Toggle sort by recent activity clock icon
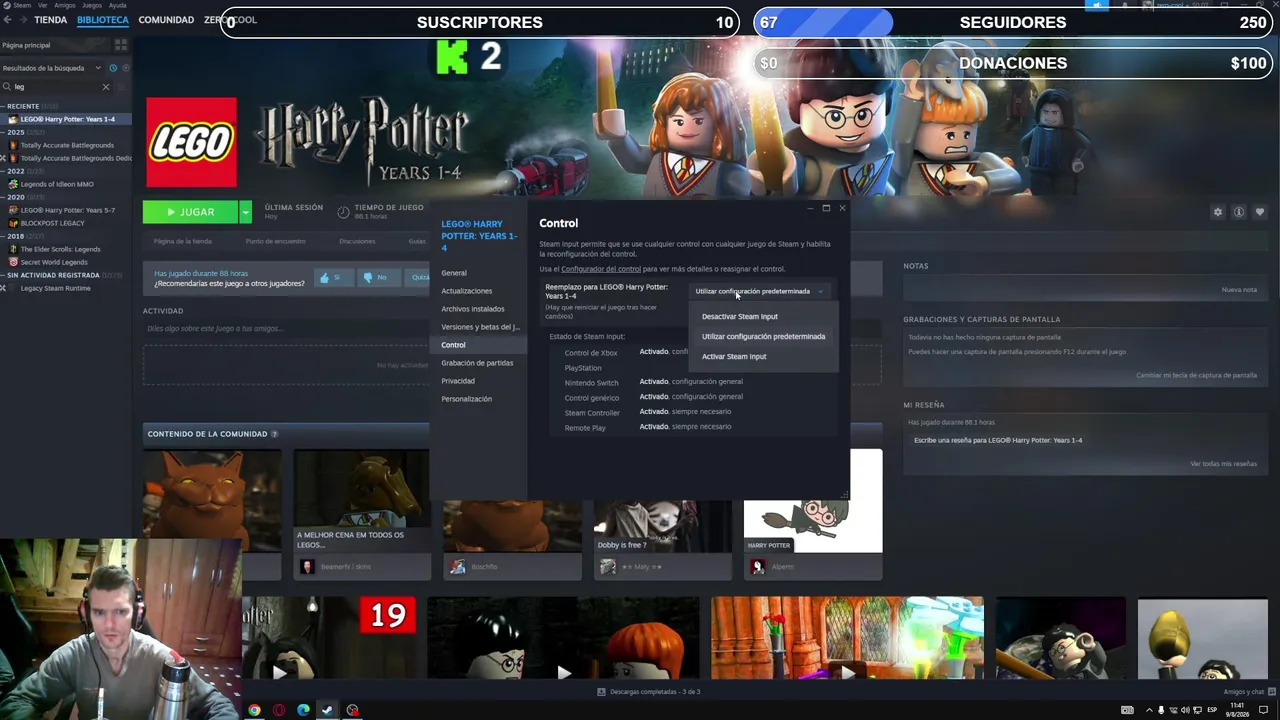 click(113, 68)
